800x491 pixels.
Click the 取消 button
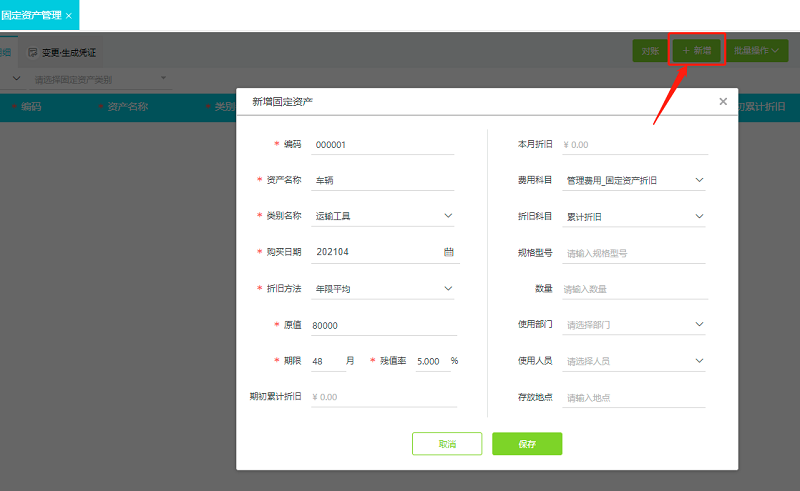(x=447, y=444)
